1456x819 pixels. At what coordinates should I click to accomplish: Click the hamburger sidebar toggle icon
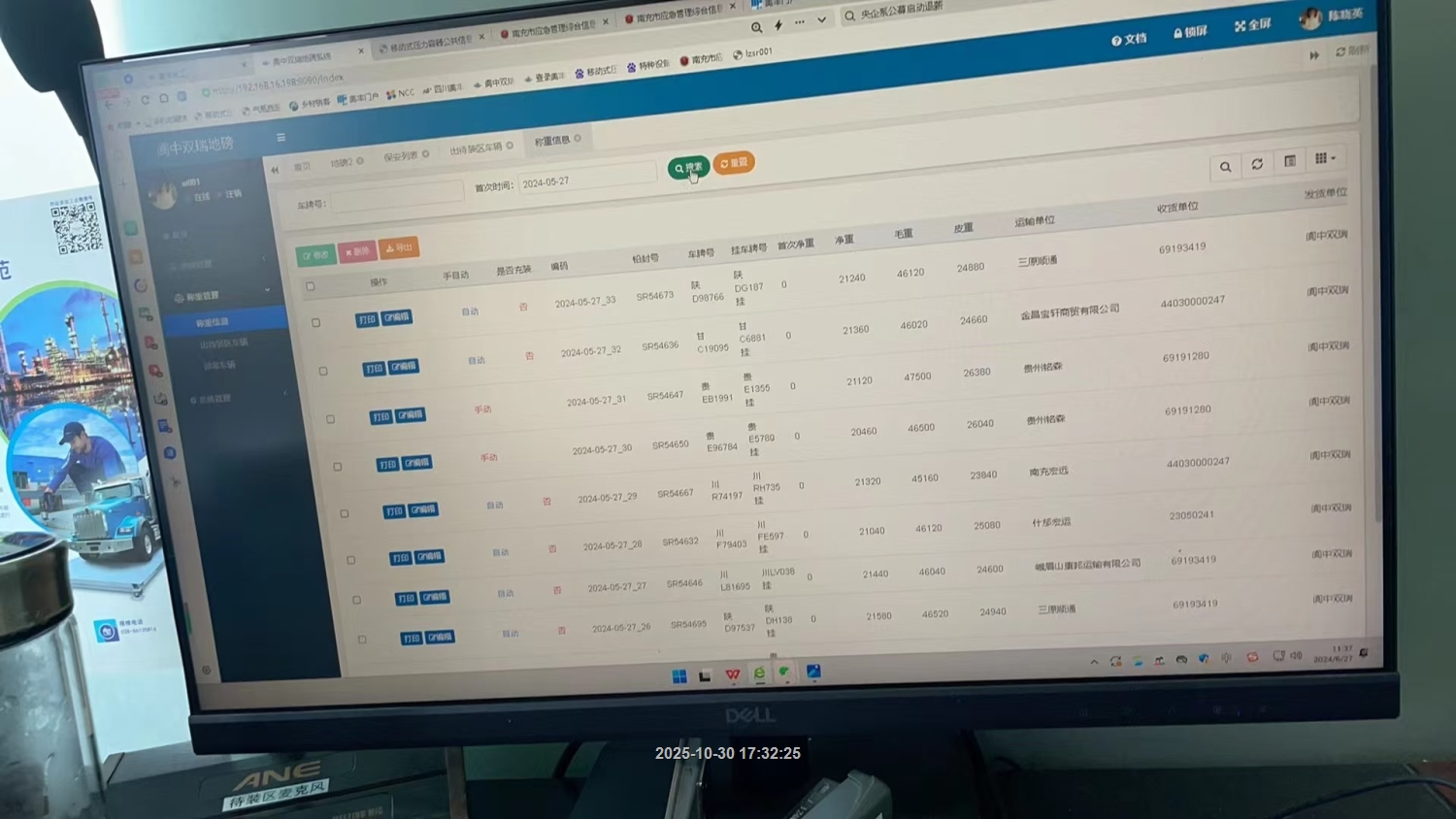pyautogui.click(x=281, y=138)
